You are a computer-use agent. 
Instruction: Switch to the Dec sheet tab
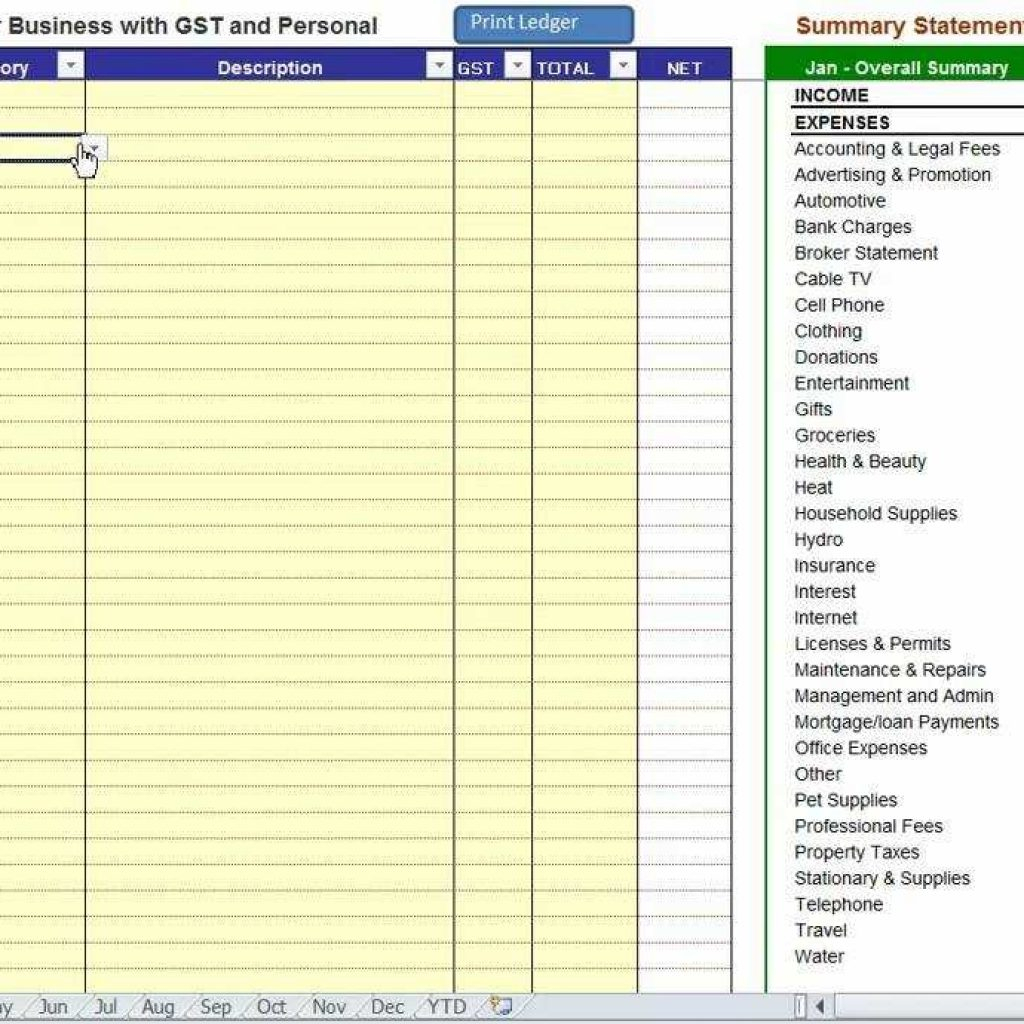tap(387, 1006)
